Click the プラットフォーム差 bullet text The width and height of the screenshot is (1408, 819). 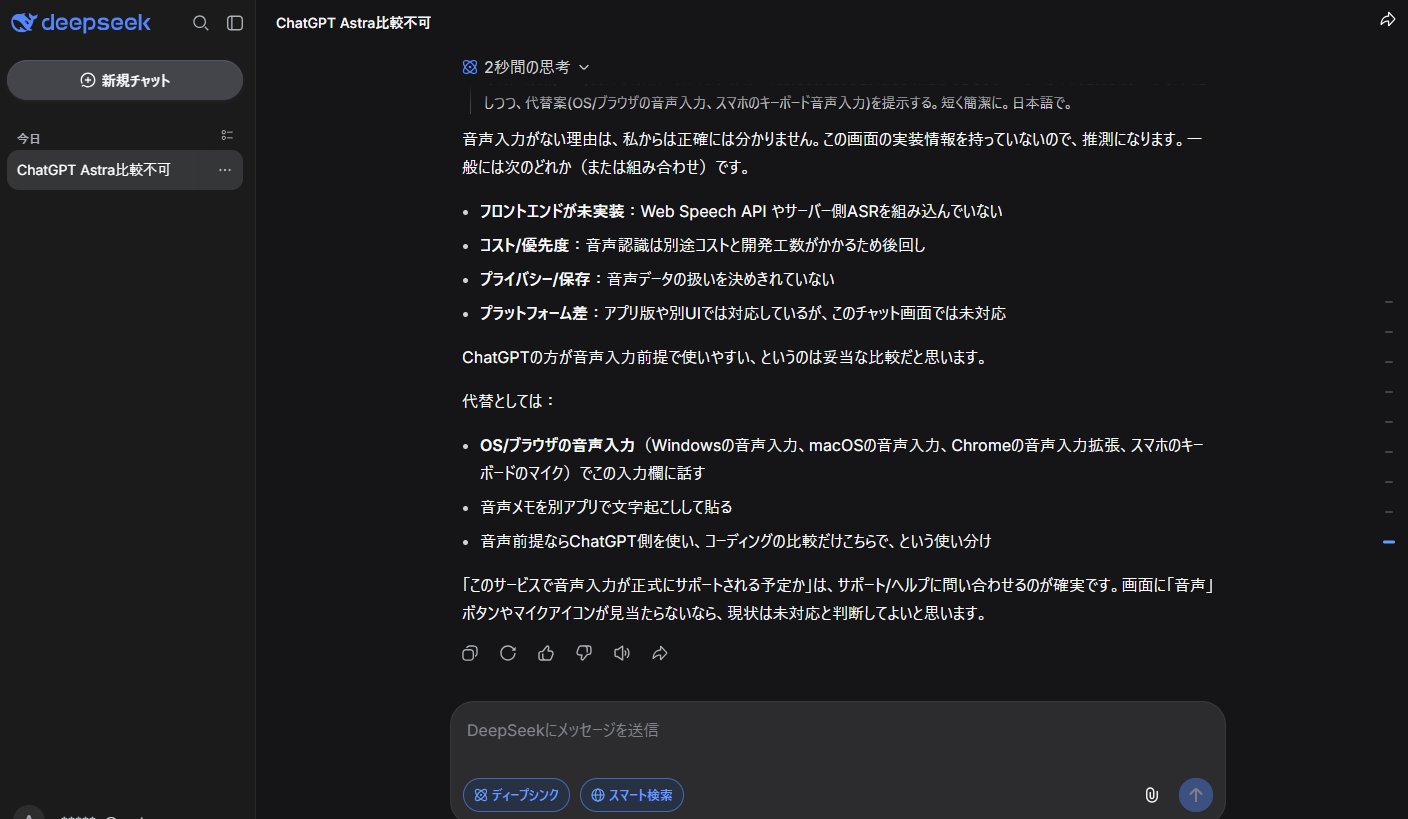743,313
